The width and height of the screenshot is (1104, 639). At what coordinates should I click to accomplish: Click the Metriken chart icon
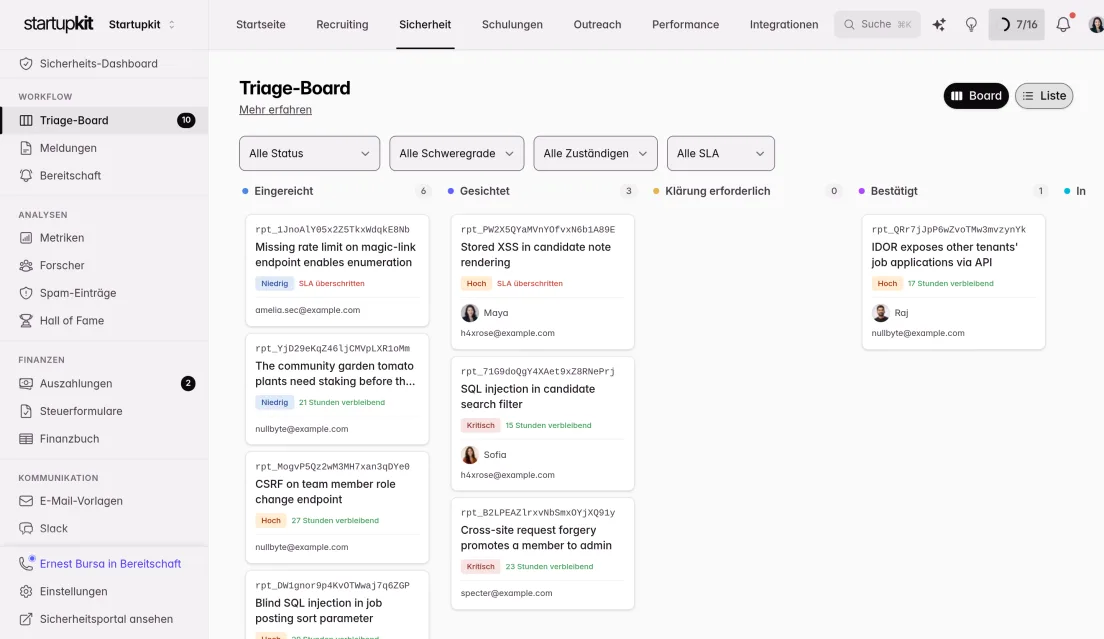pyautogui.click(x=26, y=238)
